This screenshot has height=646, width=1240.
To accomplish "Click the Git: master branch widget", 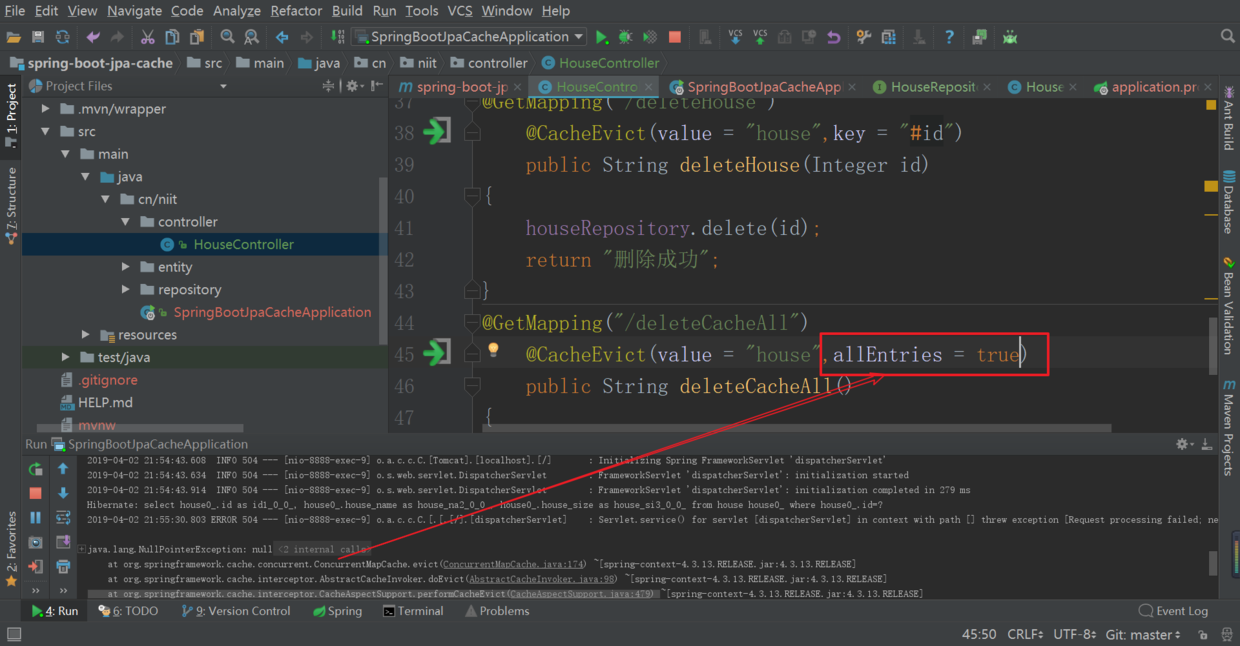I will pos(1142,635).
